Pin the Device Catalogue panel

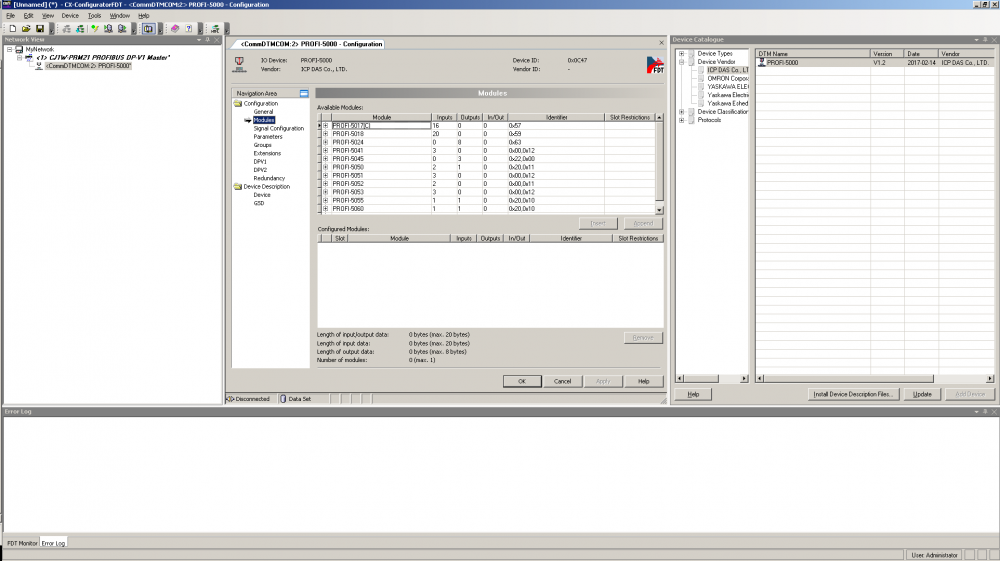(985, 40)
